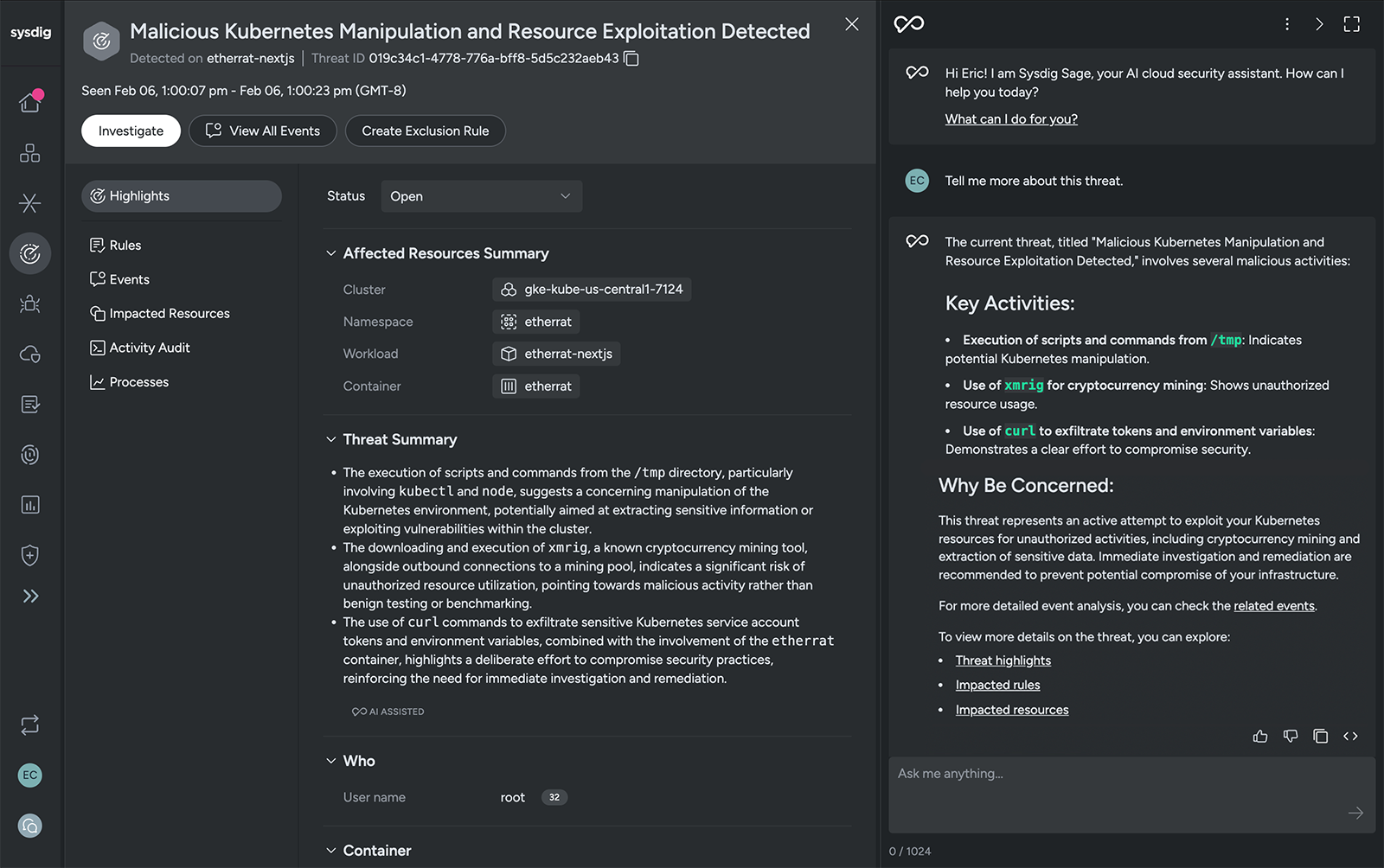
Task: Open the three-dot options menu in Sage
Action: click(x=1287, y=24)
